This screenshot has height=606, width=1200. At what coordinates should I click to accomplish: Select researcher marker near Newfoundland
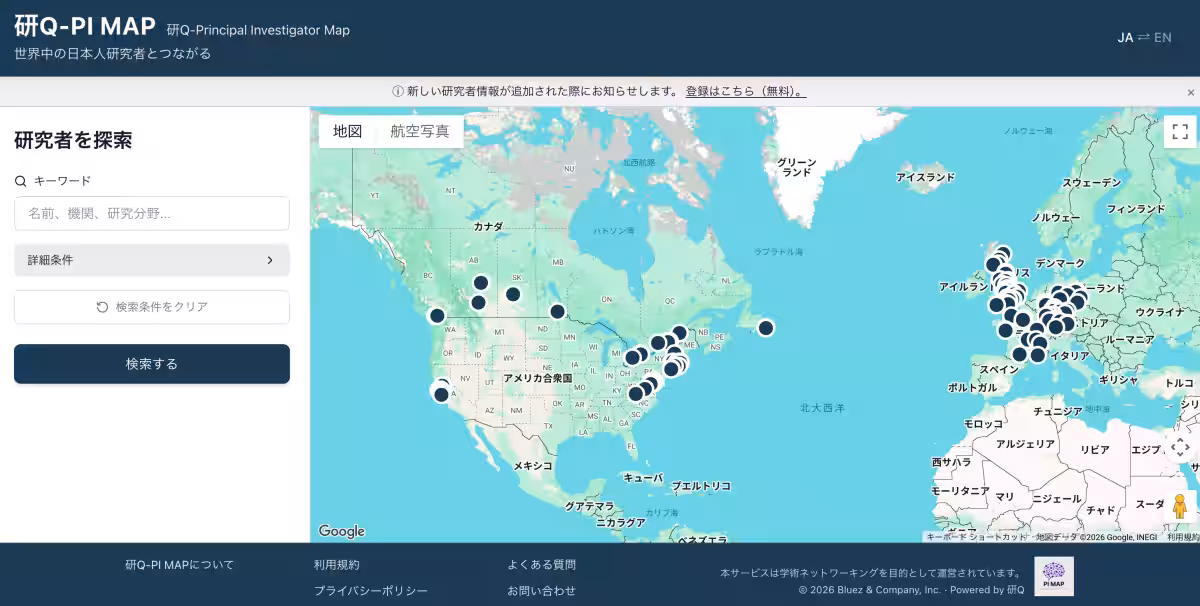[x=766, y=327]
